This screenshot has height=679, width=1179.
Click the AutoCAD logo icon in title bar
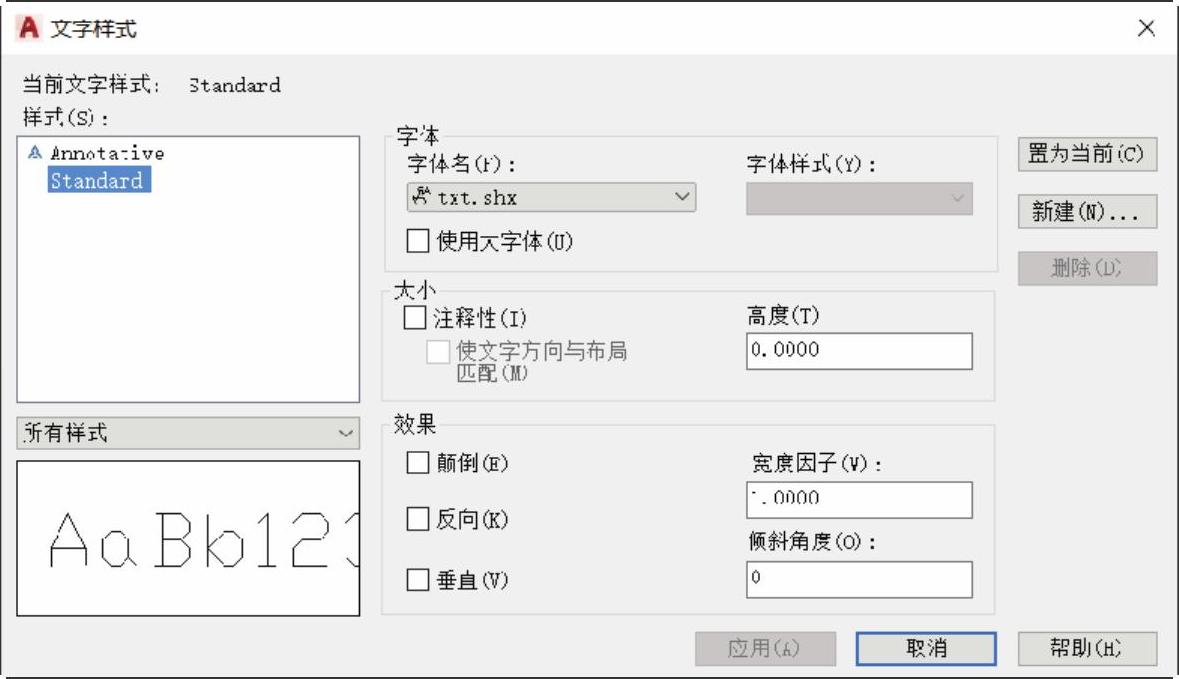(x=31, y=29)
